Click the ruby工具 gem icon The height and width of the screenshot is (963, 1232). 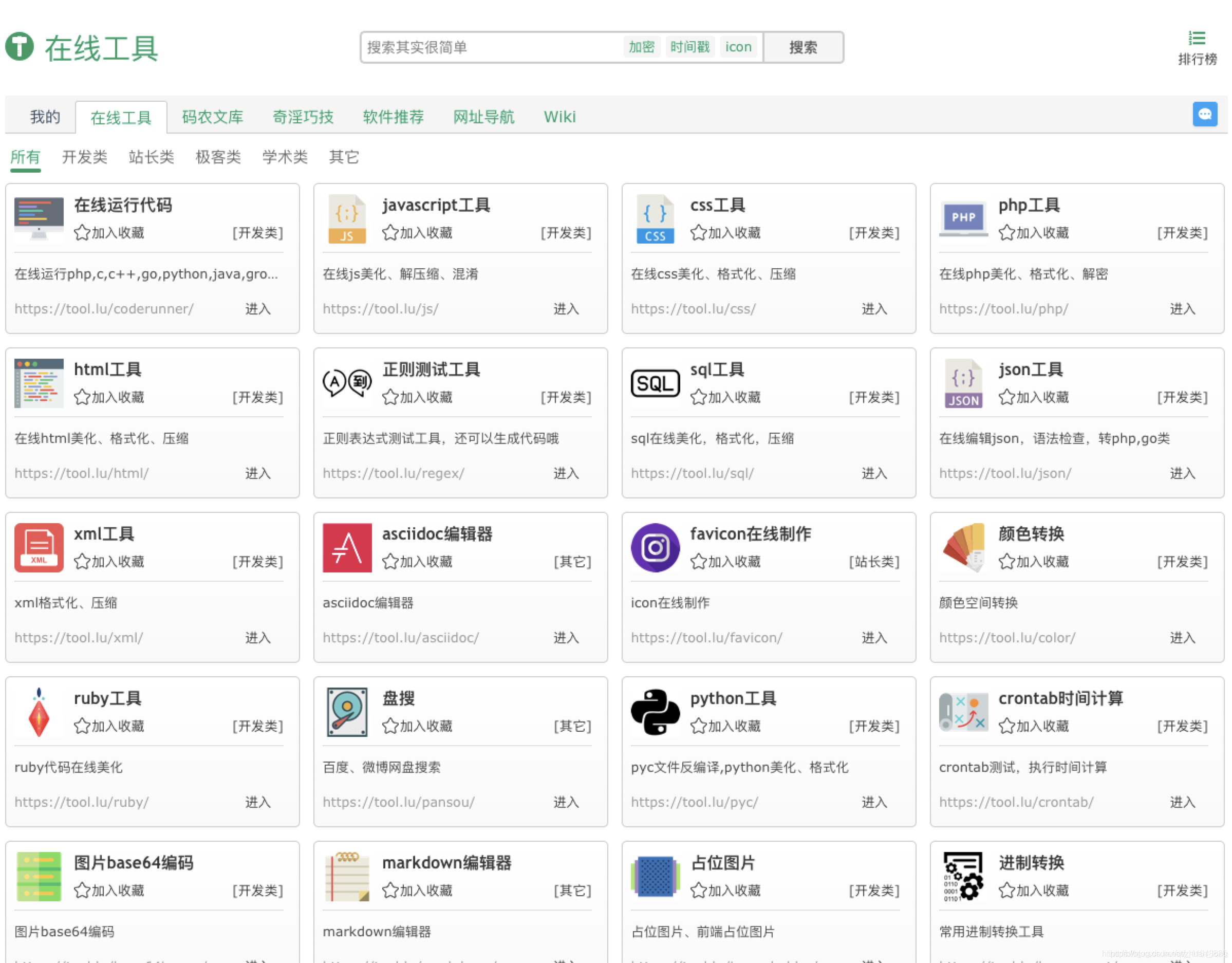39,712
